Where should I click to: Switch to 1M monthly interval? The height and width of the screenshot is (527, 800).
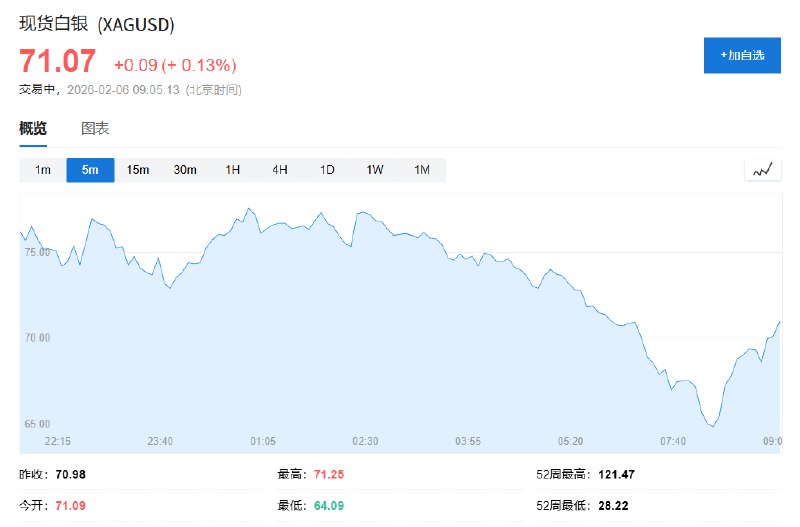pyautogui.click(x=422, y=170)
